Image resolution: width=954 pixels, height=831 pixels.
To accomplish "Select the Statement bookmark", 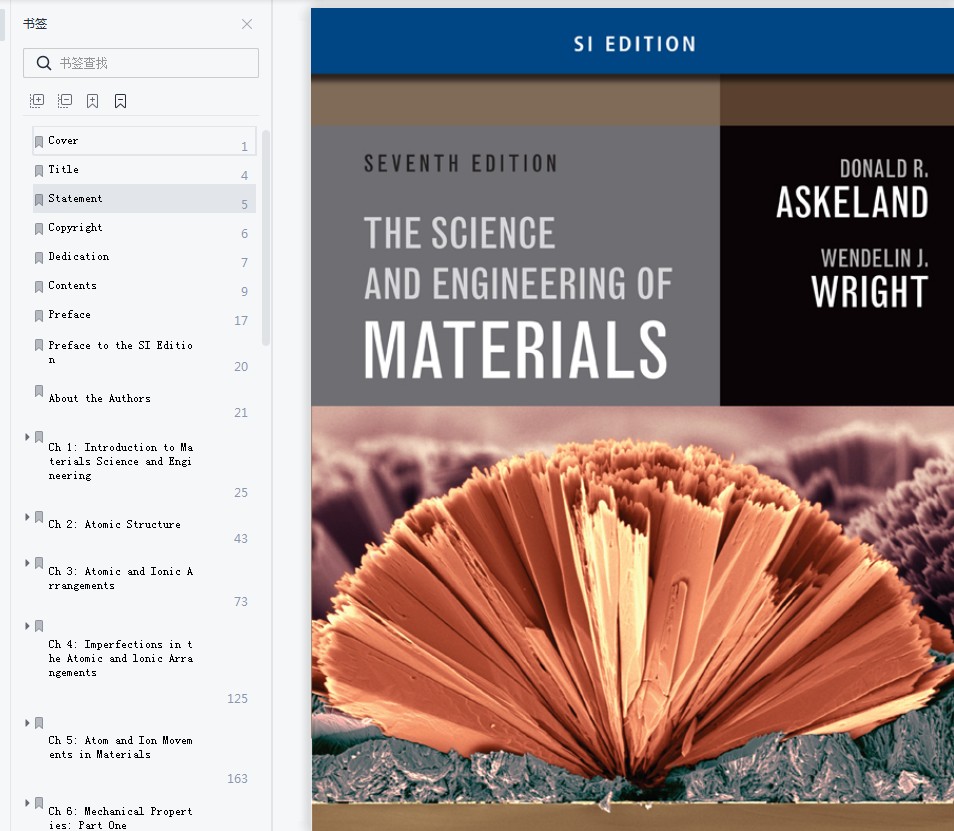I will point(144,198).
